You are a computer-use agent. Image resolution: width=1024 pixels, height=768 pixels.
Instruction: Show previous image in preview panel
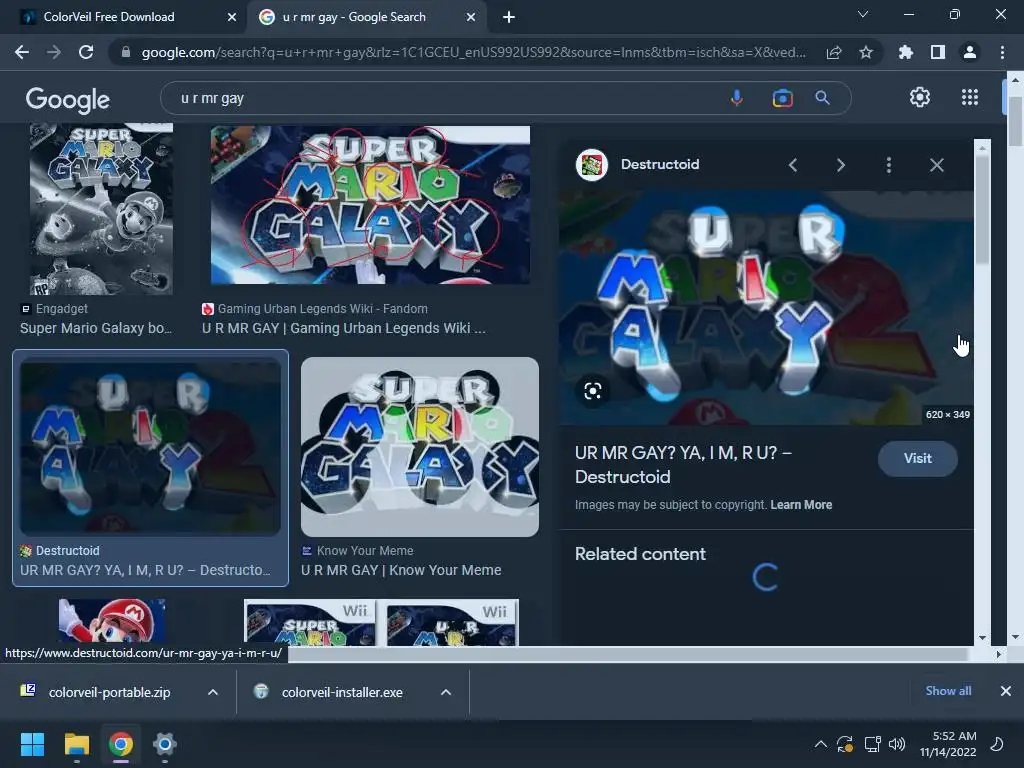[x=793, y=165]
